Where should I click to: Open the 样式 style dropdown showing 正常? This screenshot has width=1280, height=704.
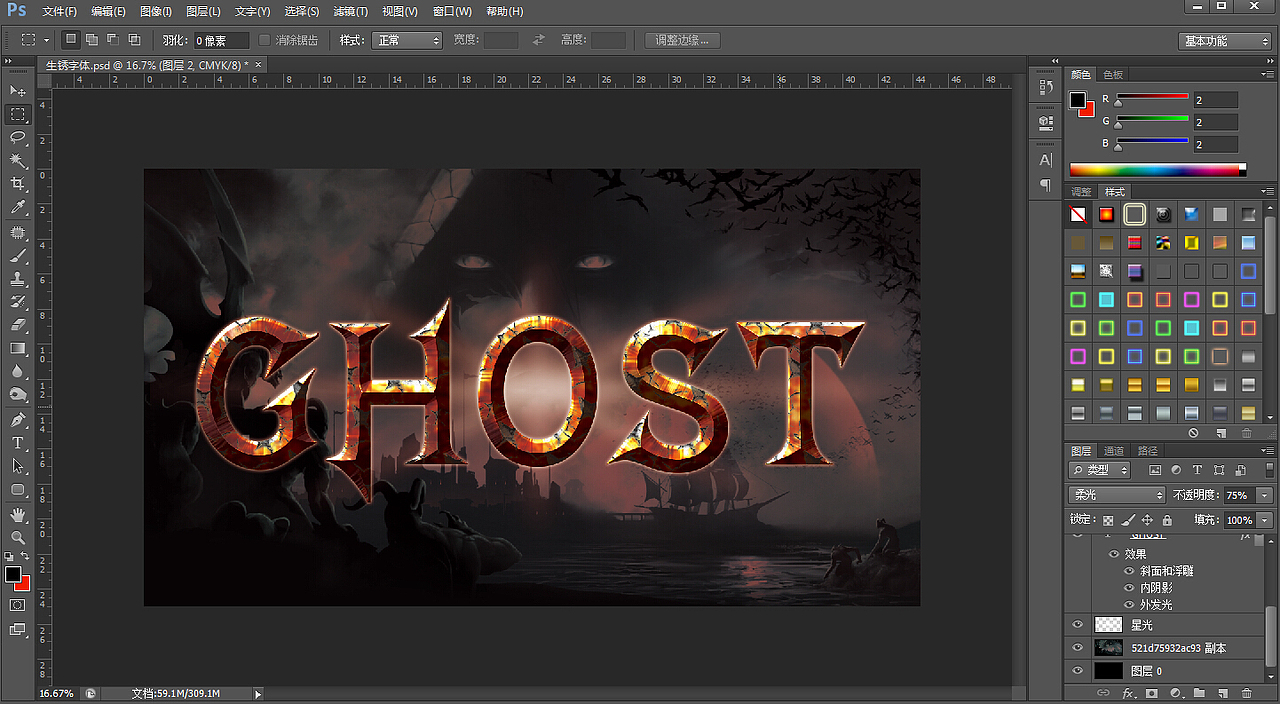(406, 40)
